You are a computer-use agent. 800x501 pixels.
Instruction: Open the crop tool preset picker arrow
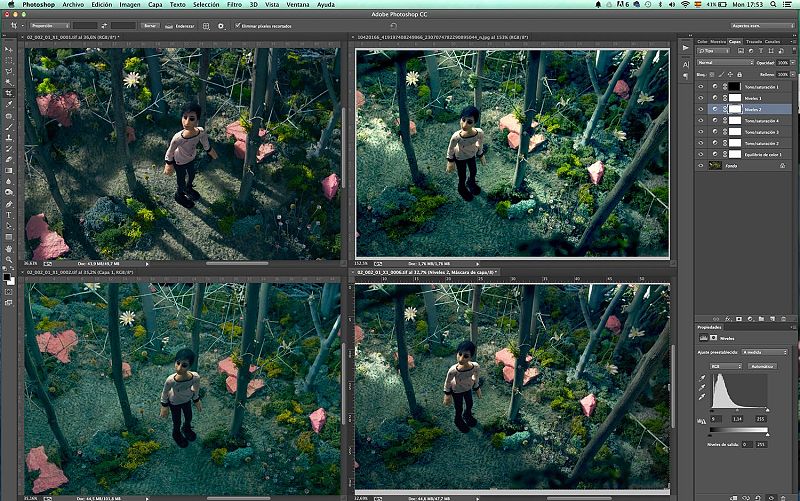coord(22,26)
